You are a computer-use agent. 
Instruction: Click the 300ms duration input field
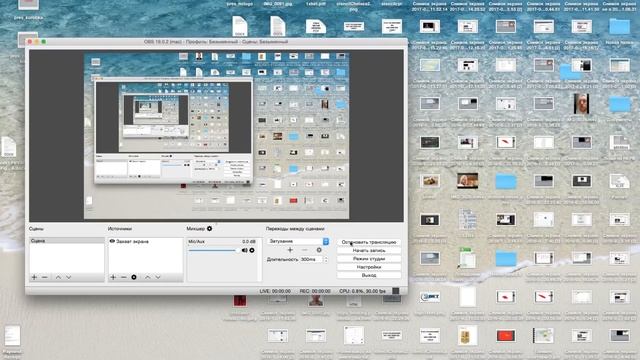pos(311,259)
